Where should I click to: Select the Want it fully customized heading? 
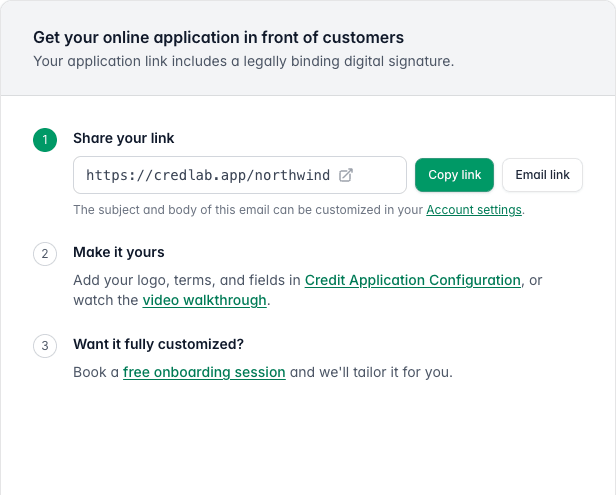158,344
